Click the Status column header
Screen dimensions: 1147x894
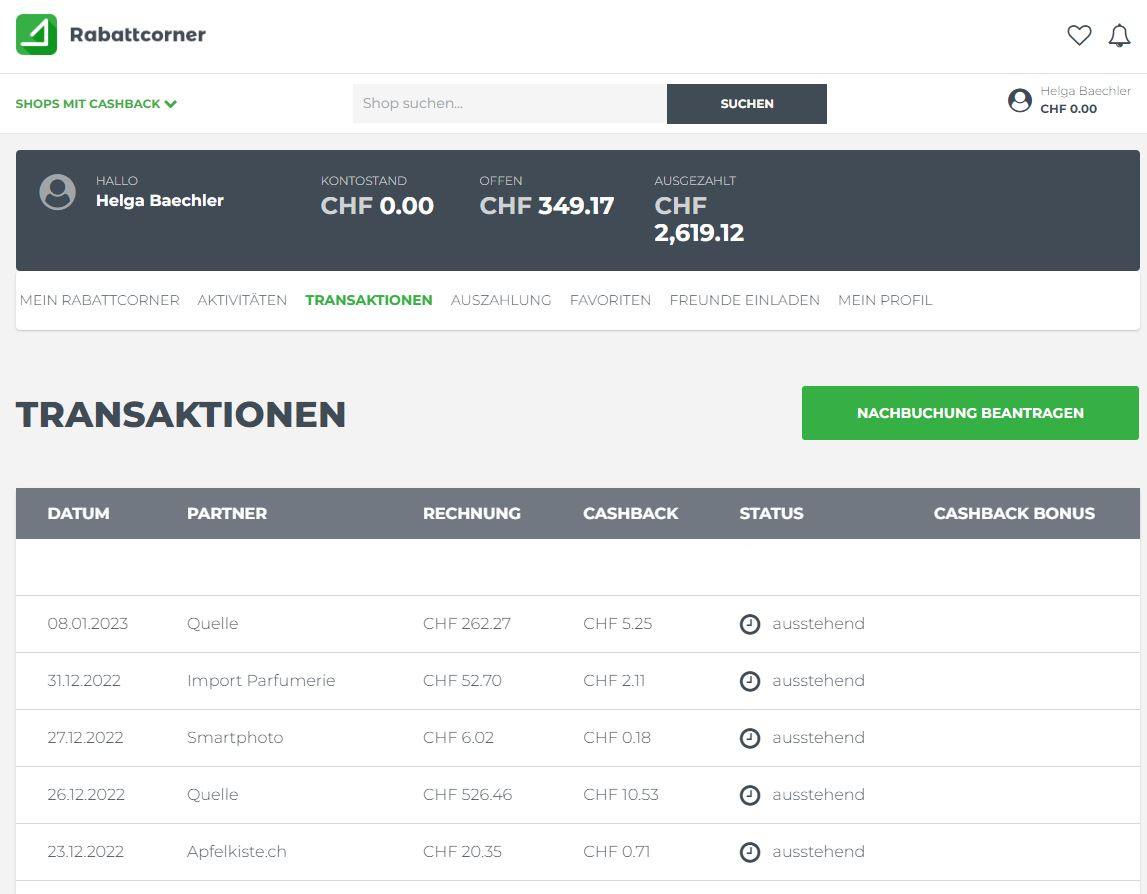coord(771,514)
